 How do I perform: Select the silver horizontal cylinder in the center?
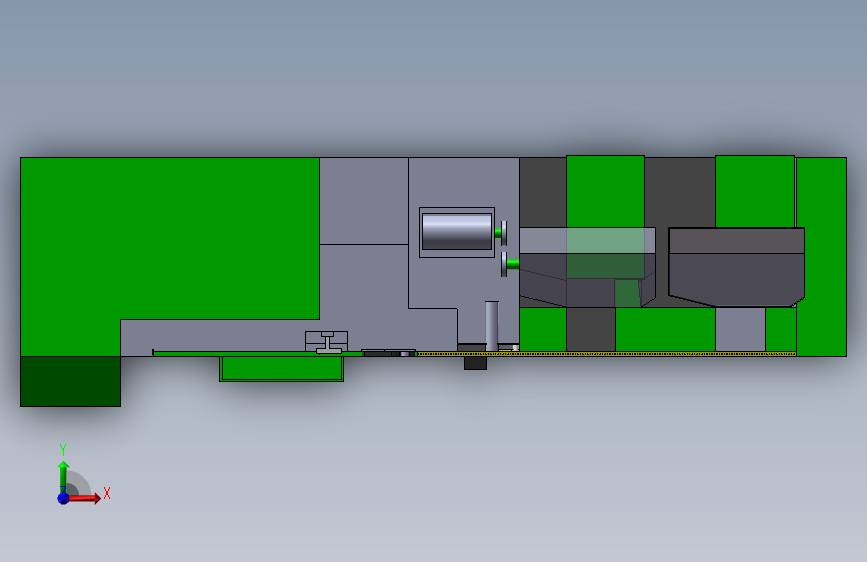[x=457, y=232]
